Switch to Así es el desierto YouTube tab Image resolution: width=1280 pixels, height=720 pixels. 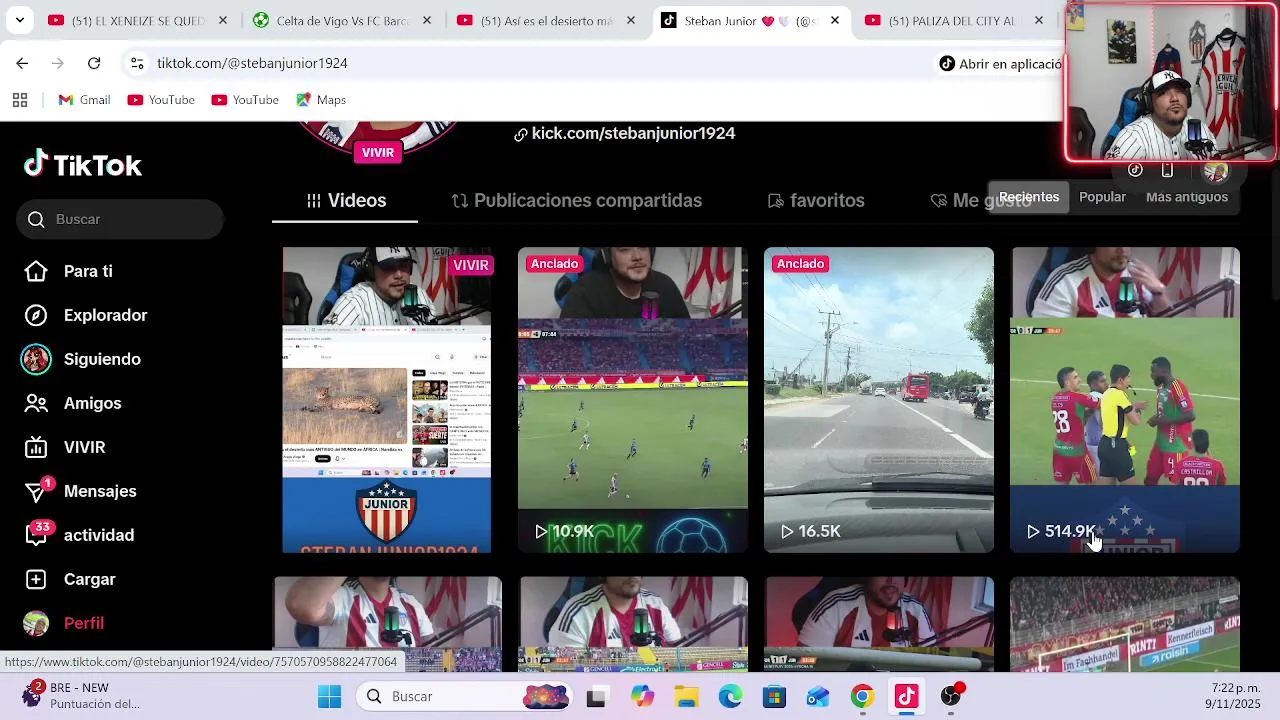545,20
